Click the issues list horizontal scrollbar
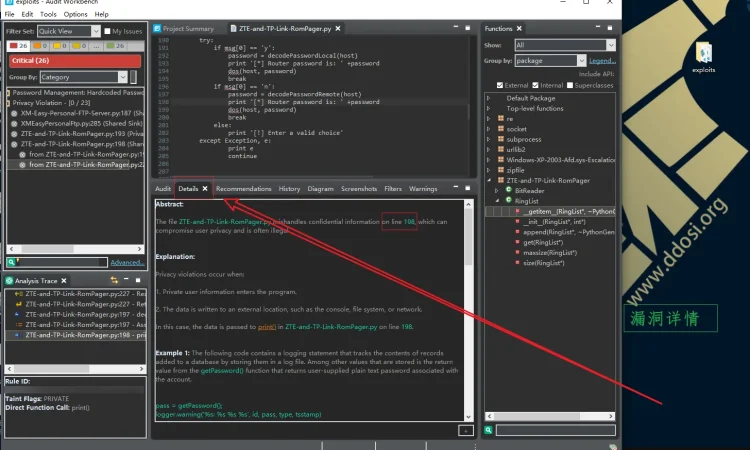This screenshot has height=450, width=750. tap(76, 249)
